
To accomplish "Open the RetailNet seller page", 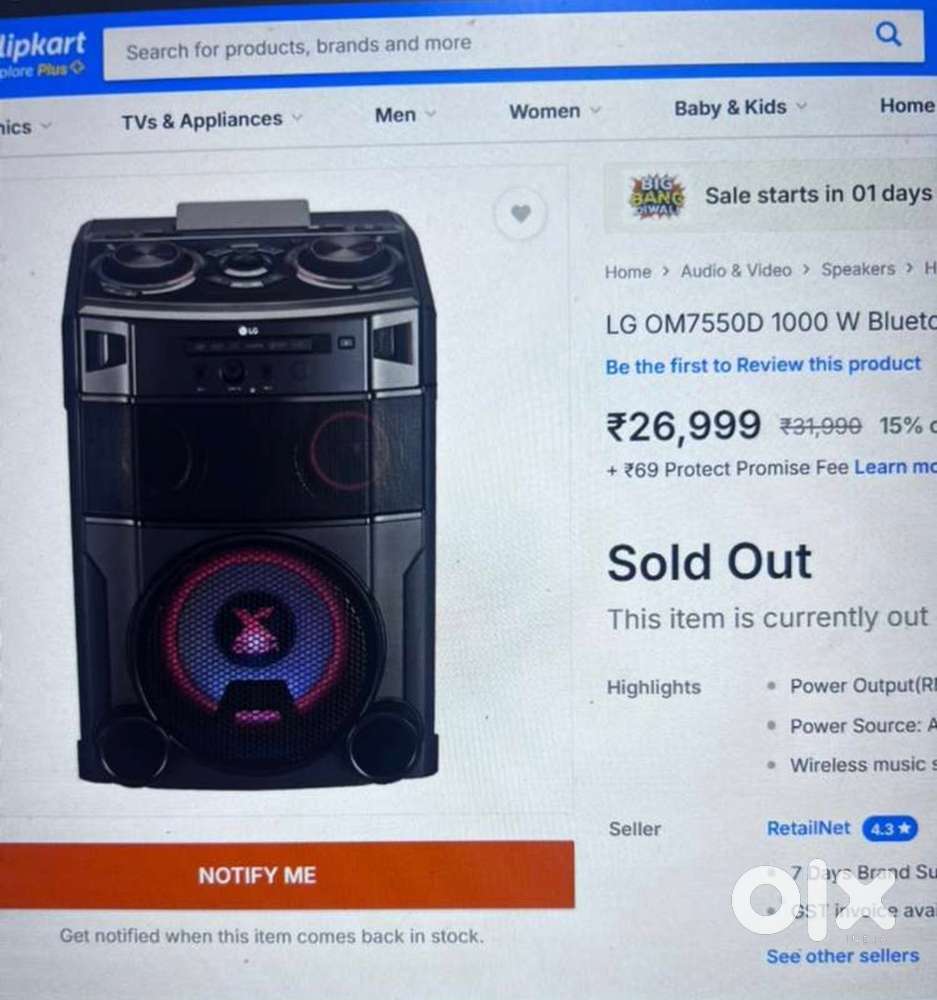I will [x=808, y=828].
